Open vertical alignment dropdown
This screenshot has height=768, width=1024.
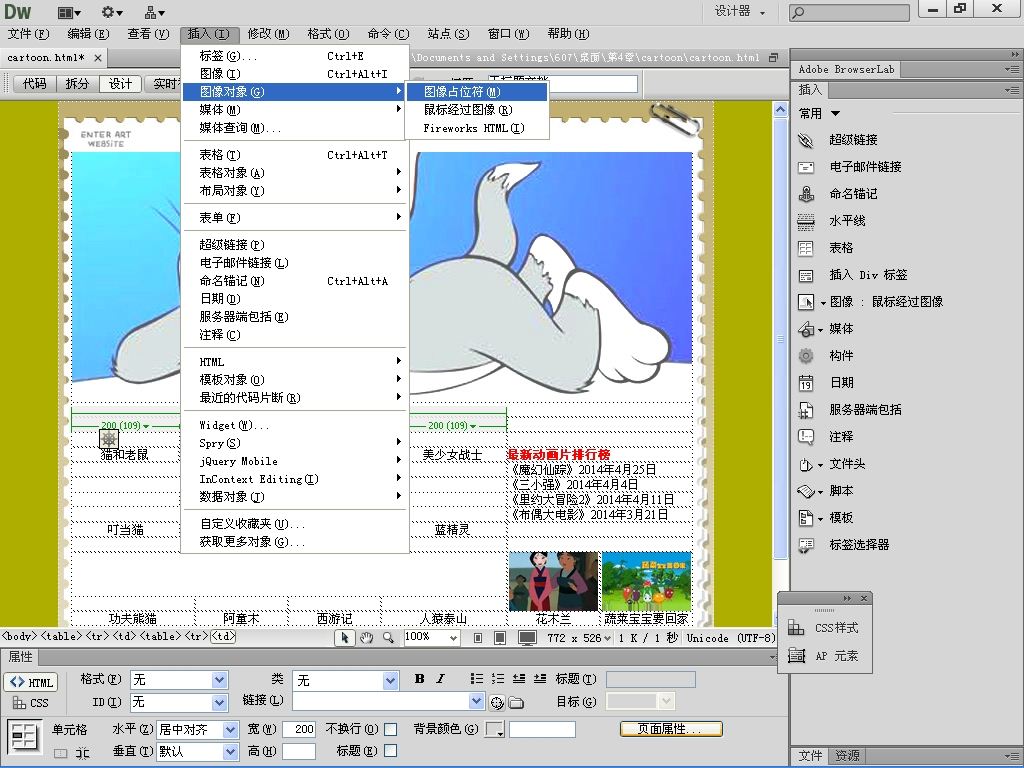tap(231, 752)
